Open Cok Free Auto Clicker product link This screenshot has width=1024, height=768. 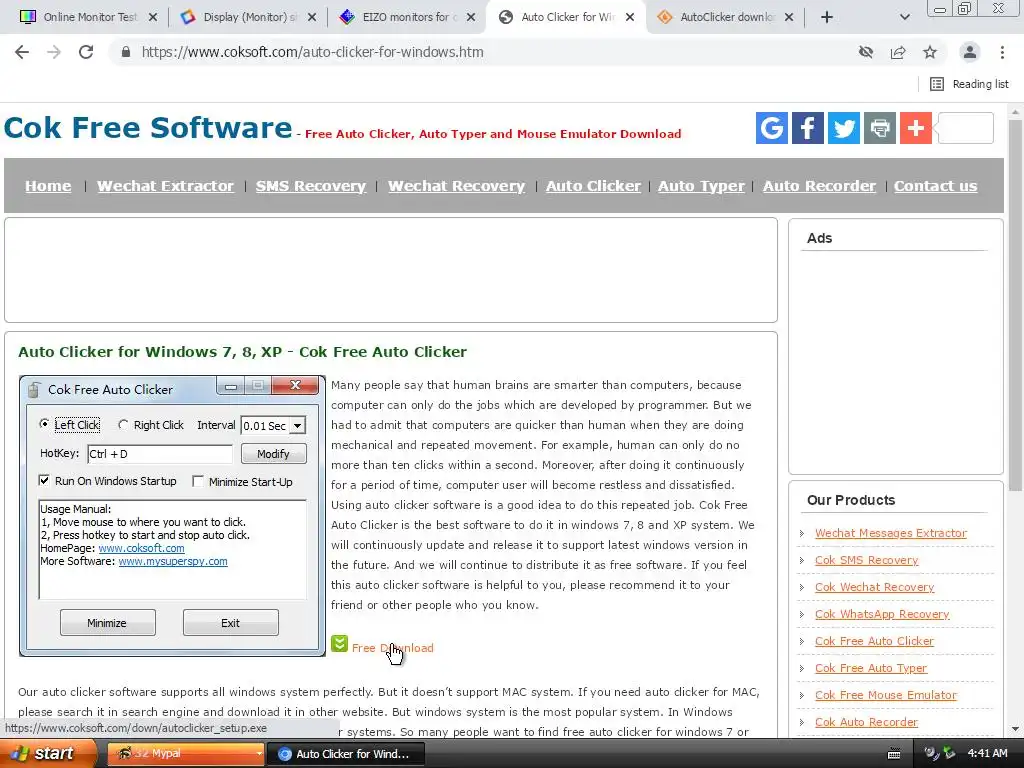click(x=874, y=641)
